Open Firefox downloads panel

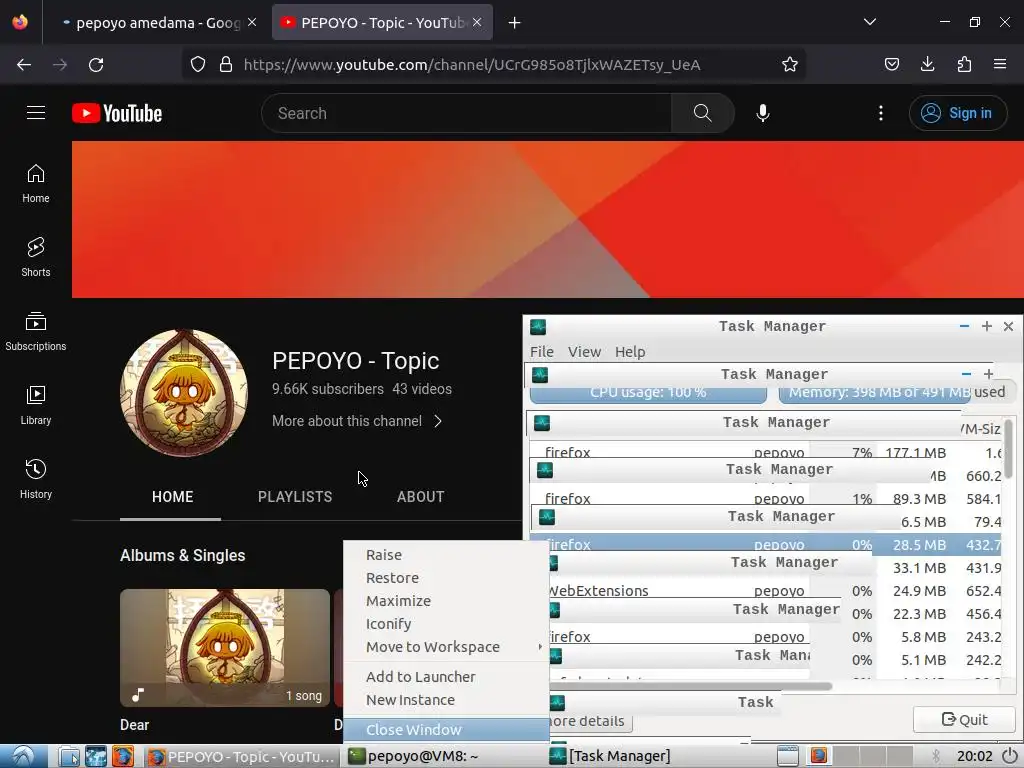(x=927, y=64)
